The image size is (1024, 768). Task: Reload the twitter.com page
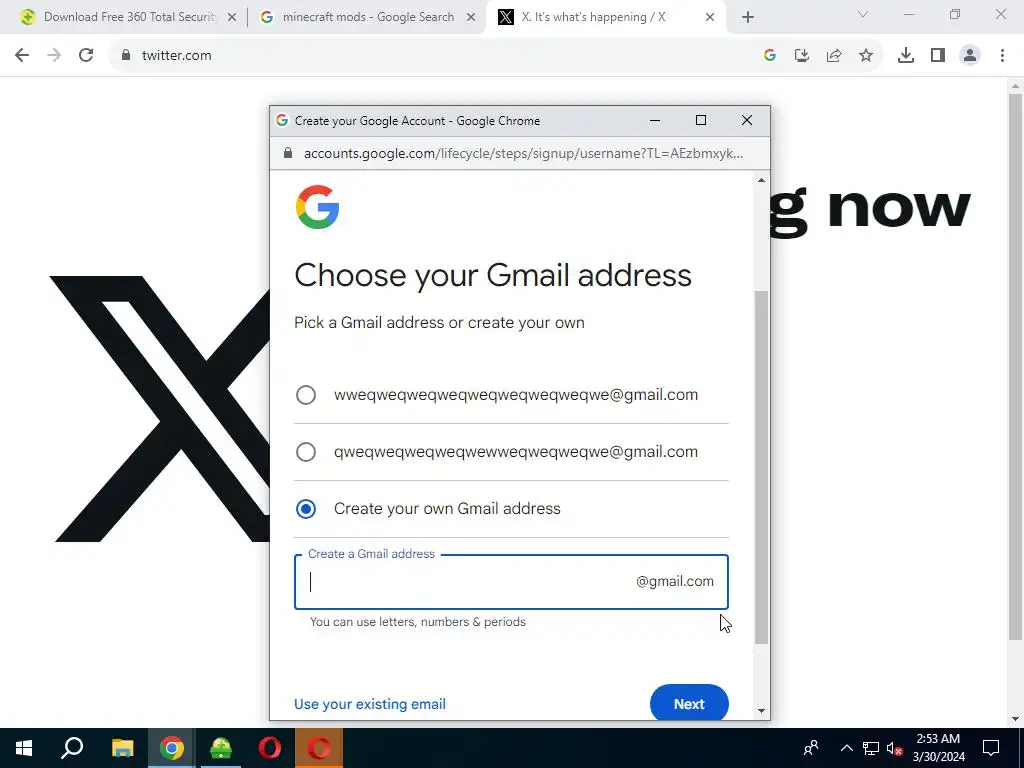(86, 56)
